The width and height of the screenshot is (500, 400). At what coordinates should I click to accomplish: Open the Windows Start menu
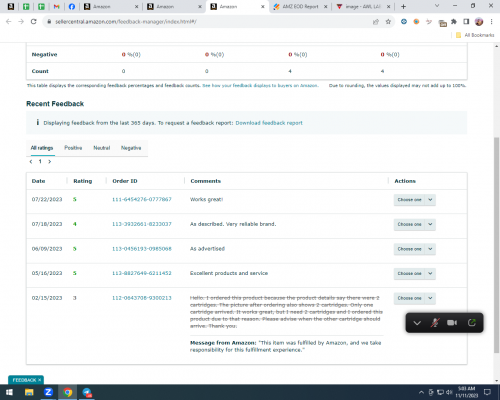pos(9,392)
